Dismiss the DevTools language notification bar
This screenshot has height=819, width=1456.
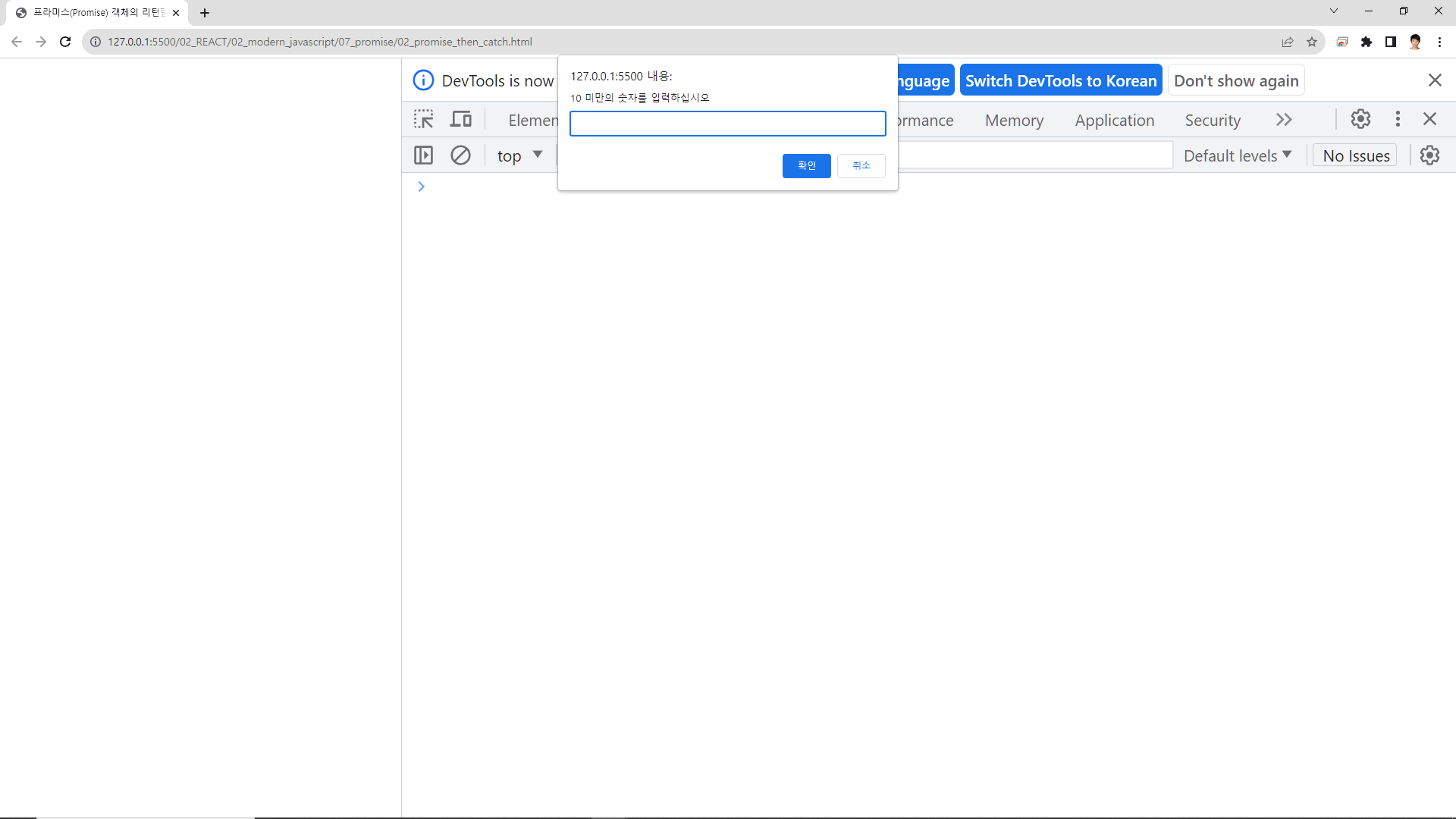[1435, 80]
